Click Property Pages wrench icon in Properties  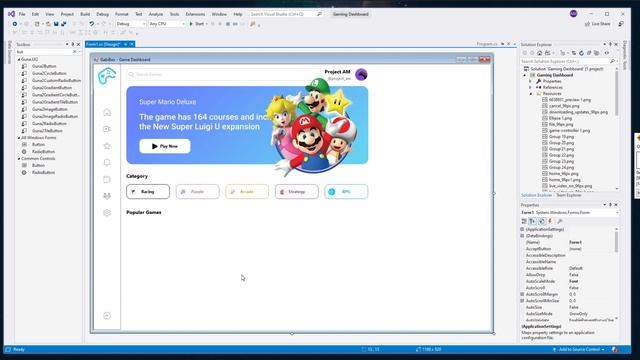(x=560, y=221)
